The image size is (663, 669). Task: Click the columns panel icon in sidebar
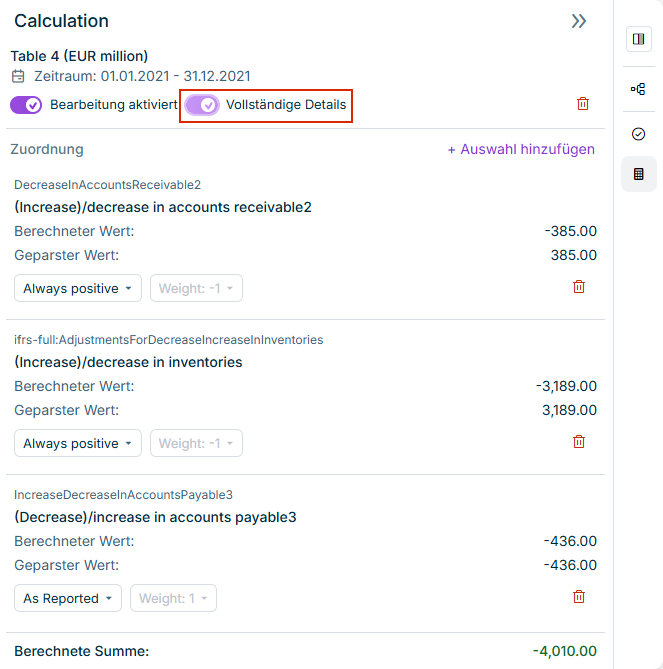pos(638,39)
